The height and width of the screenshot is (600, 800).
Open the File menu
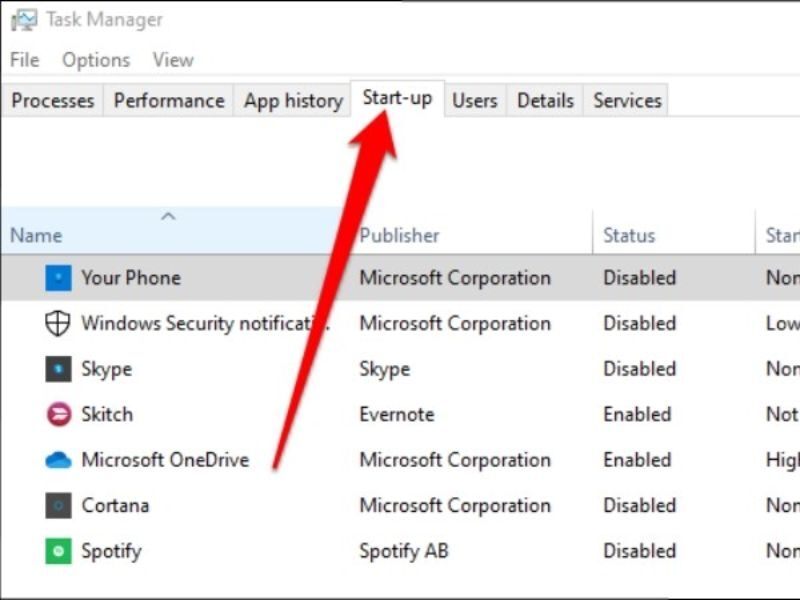click(23, 60)
